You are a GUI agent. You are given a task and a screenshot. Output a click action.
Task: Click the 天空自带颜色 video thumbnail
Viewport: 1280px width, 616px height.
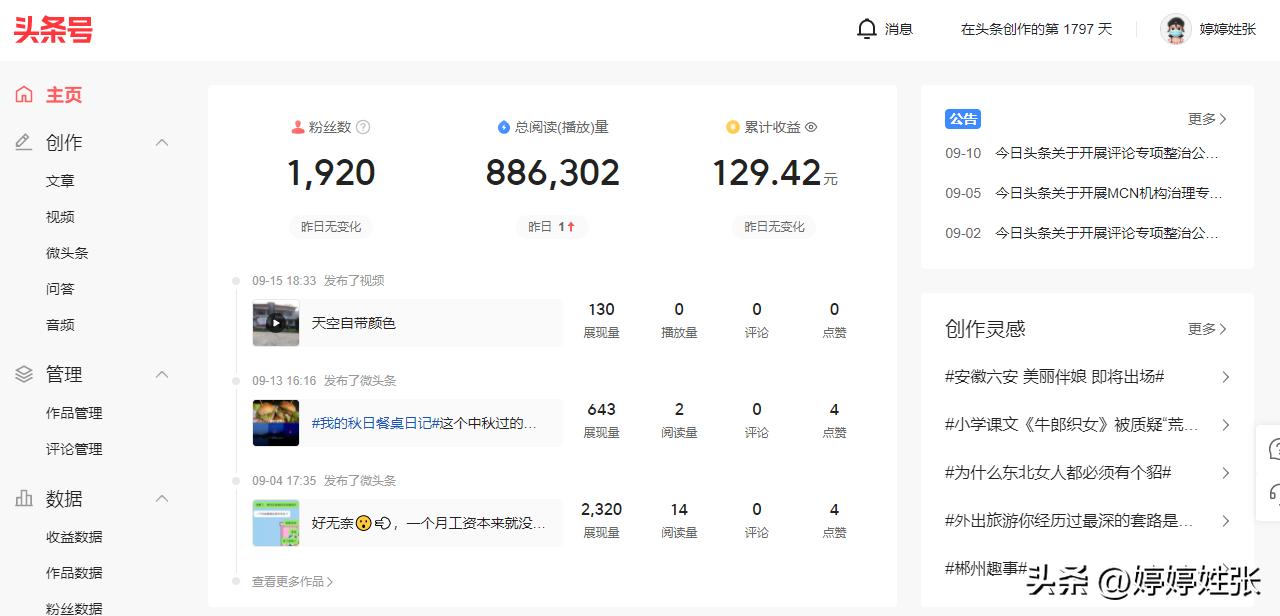coord(276,323)
